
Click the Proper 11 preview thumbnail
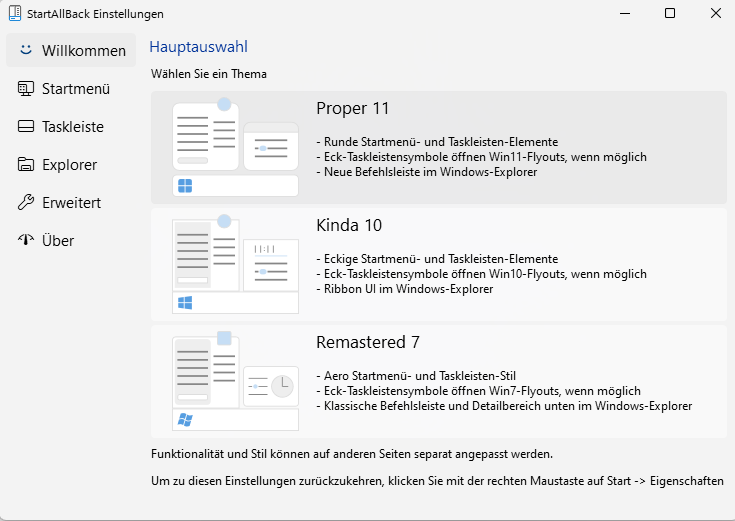235,147
